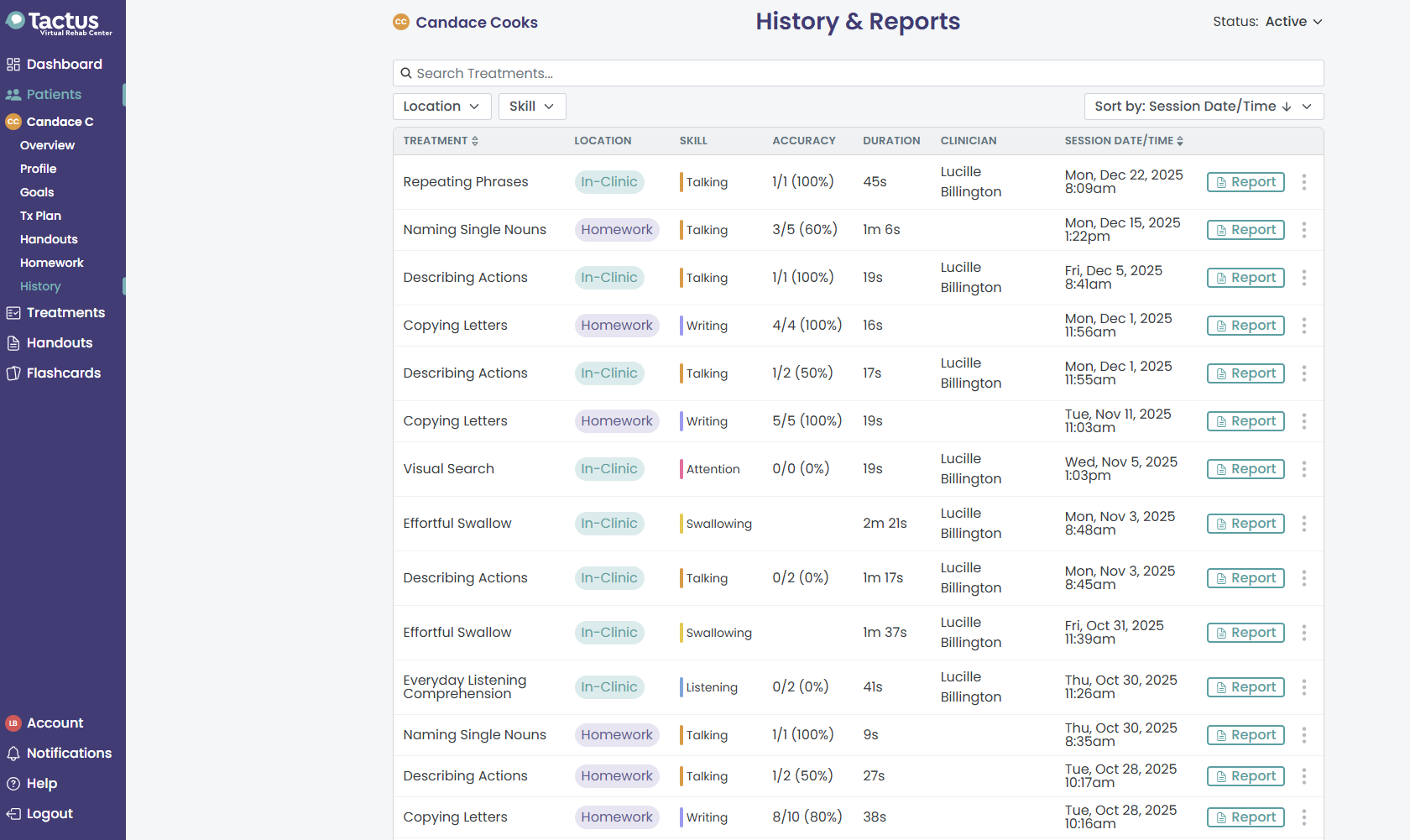Click the Search Treatments field
Viewport: 1410px width, 840px height.
pyautogui.click(x=858, y=73)
